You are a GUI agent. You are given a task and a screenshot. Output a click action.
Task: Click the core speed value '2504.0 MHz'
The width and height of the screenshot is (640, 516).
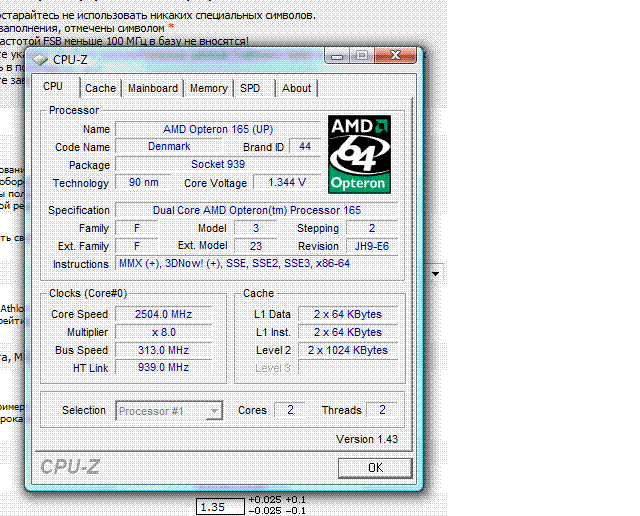pos(164,314)
